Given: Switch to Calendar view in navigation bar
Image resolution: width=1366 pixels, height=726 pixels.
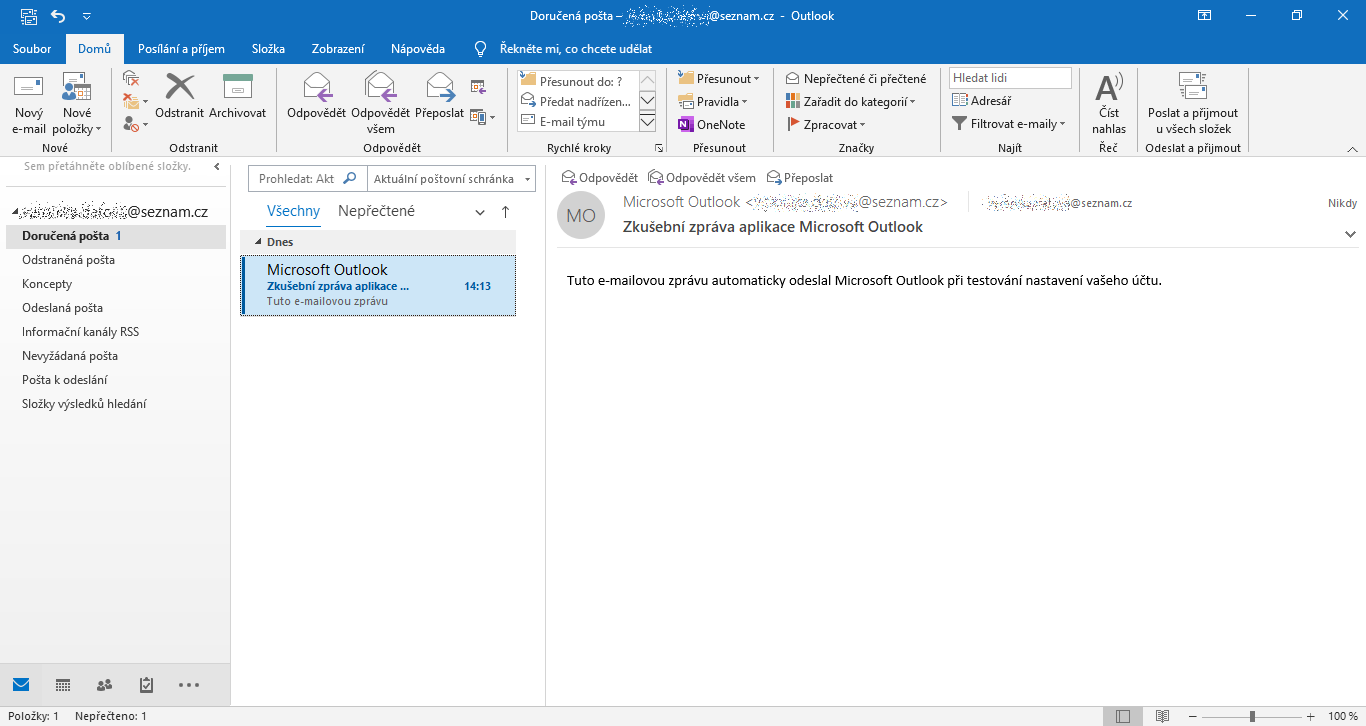Looking at the screenshot, I should [x=63, y=685].
